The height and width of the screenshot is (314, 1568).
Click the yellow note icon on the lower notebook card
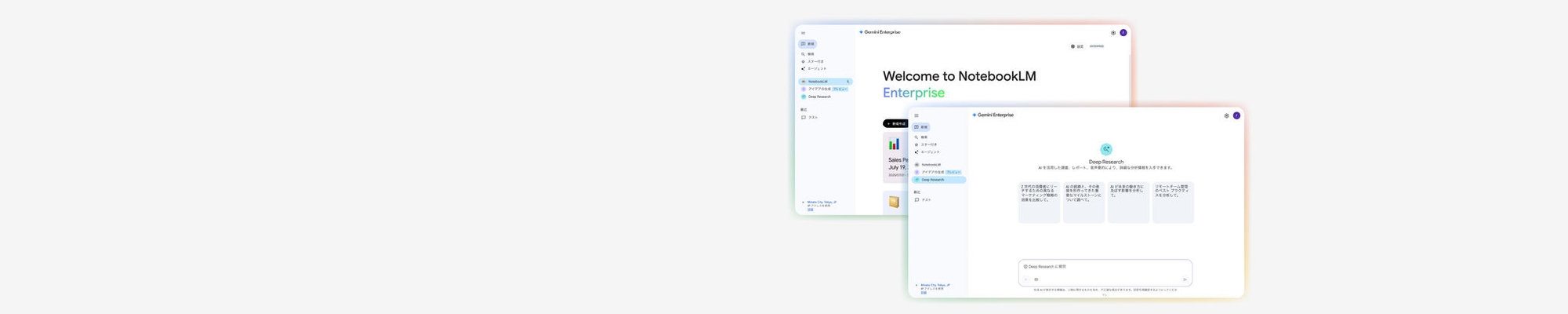tap(894, 202)
